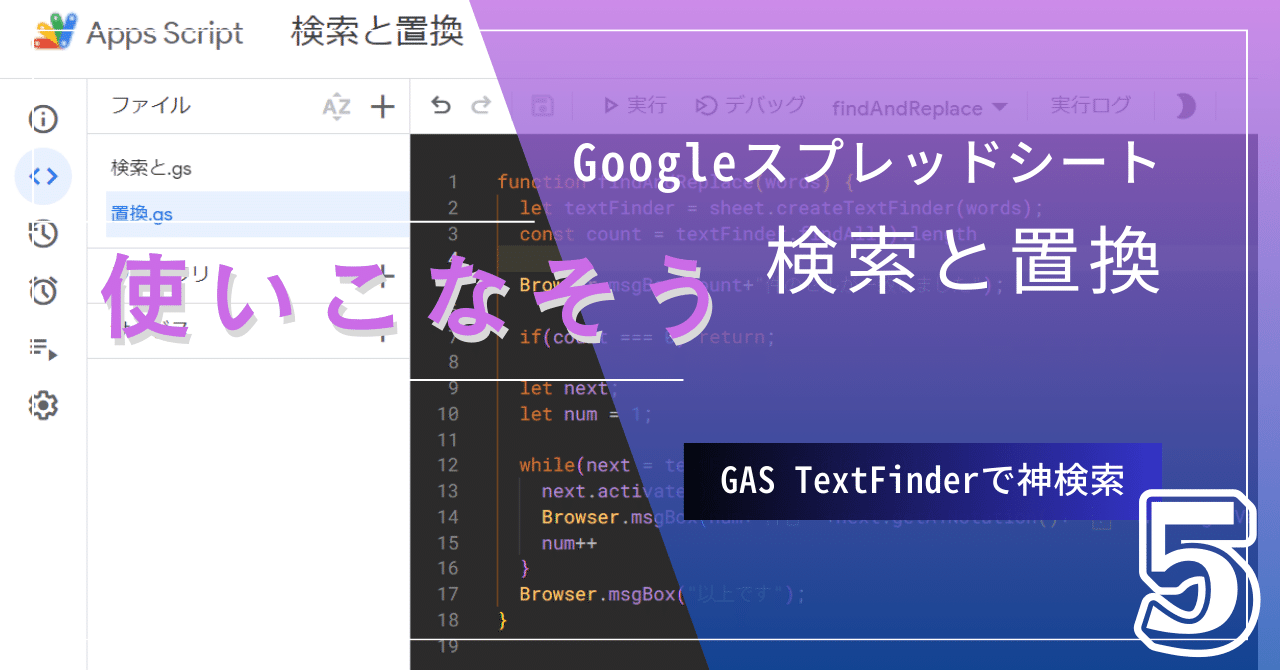Click the Redo arrow in editor toolbar
The width and height of the screenshot is (1280, 670).
pyautogui.click(x=481, y=105)
